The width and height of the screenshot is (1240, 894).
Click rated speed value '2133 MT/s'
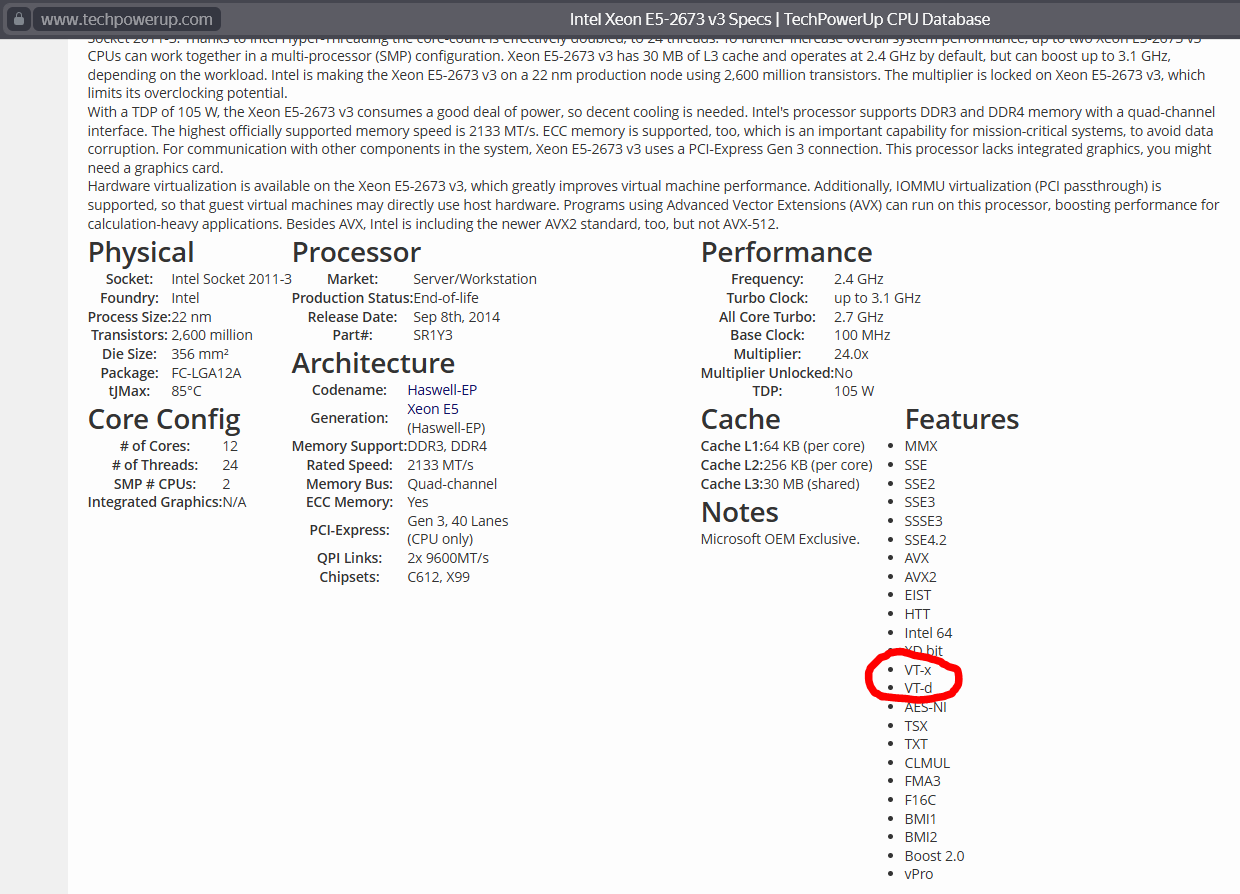pyautogui.click(x=440, y=465)
